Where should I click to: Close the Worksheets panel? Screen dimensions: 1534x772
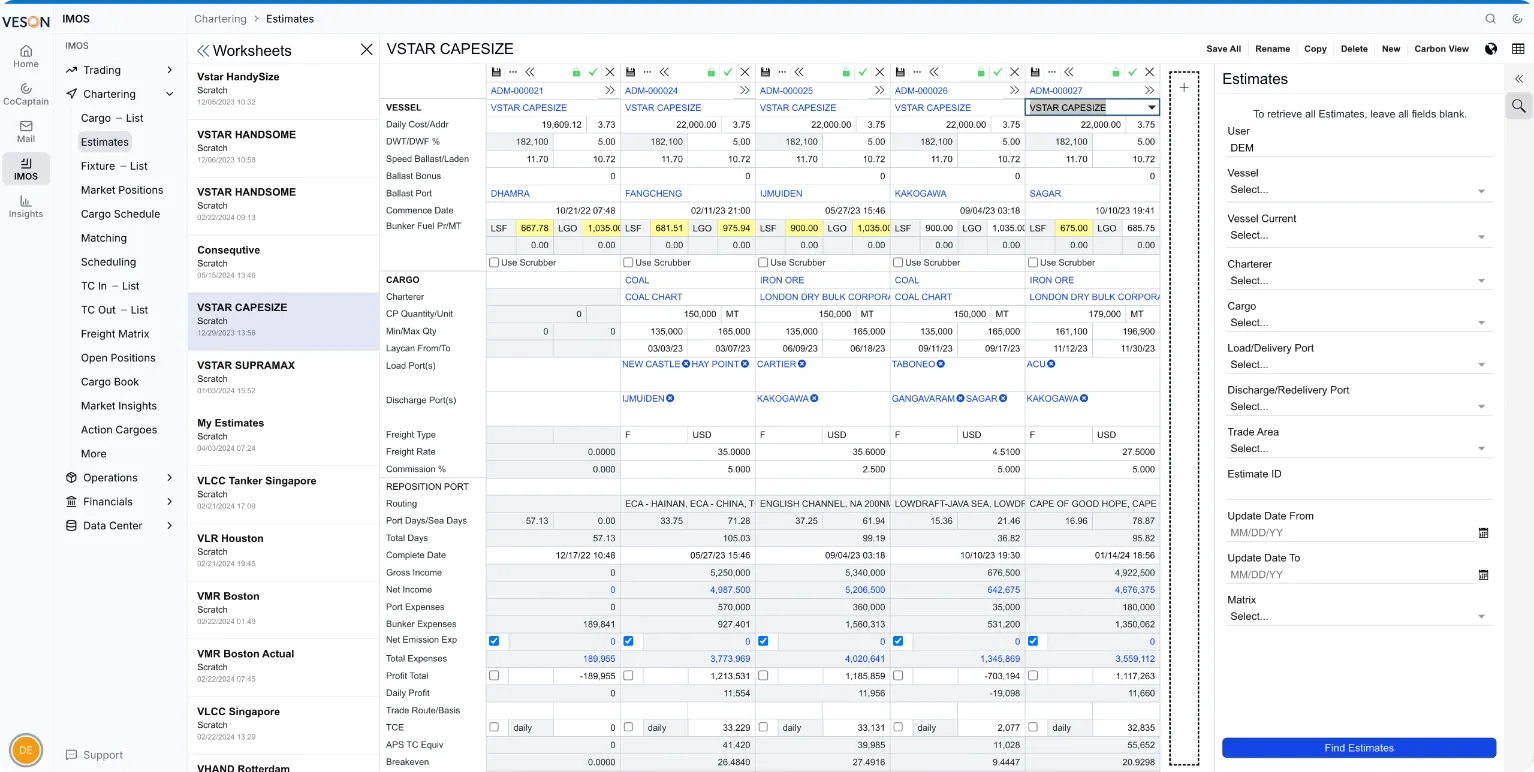coord(366,50)
